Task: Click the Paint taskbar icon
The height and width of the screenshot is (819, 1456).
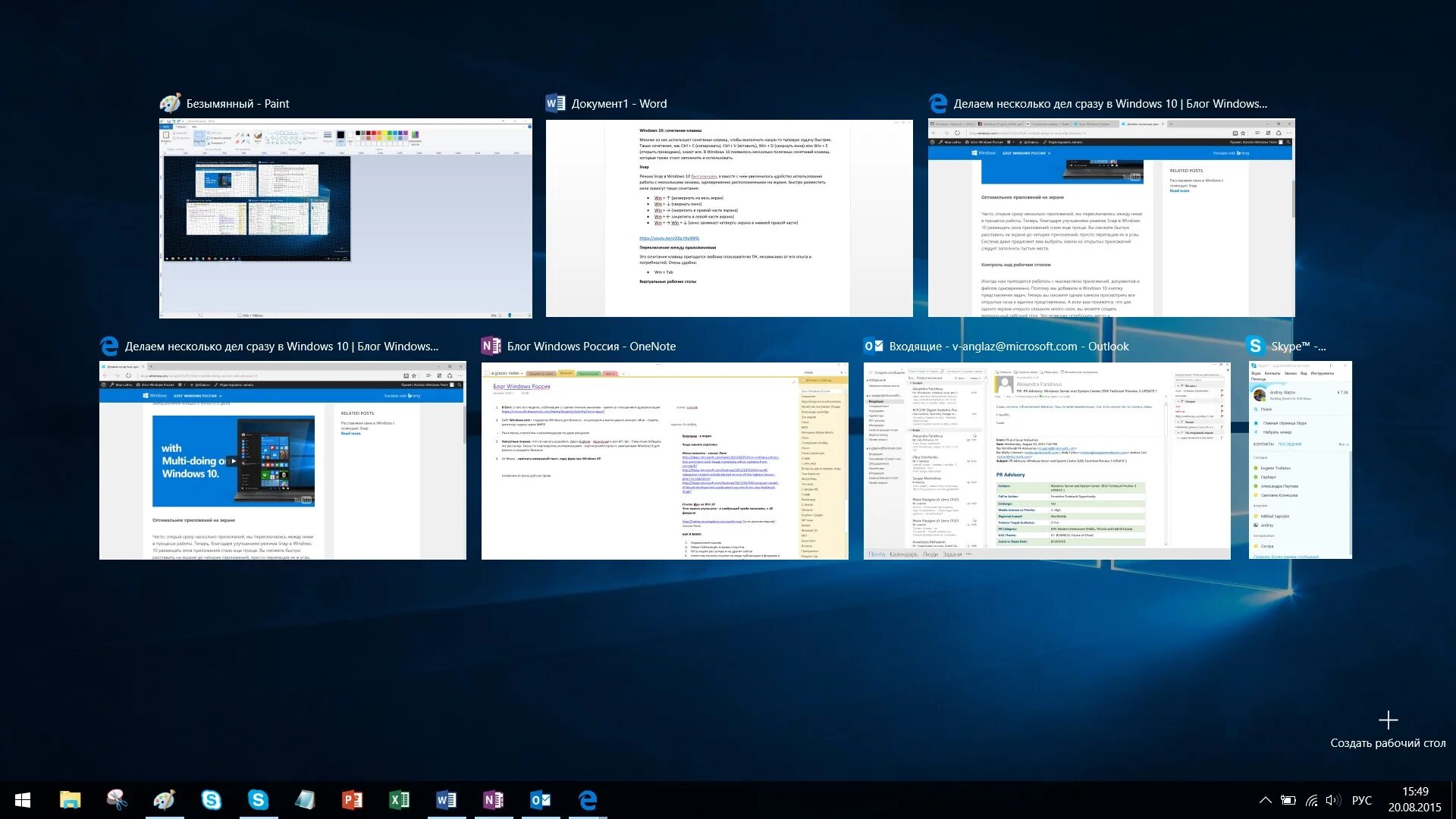Action: pos(164,800)
